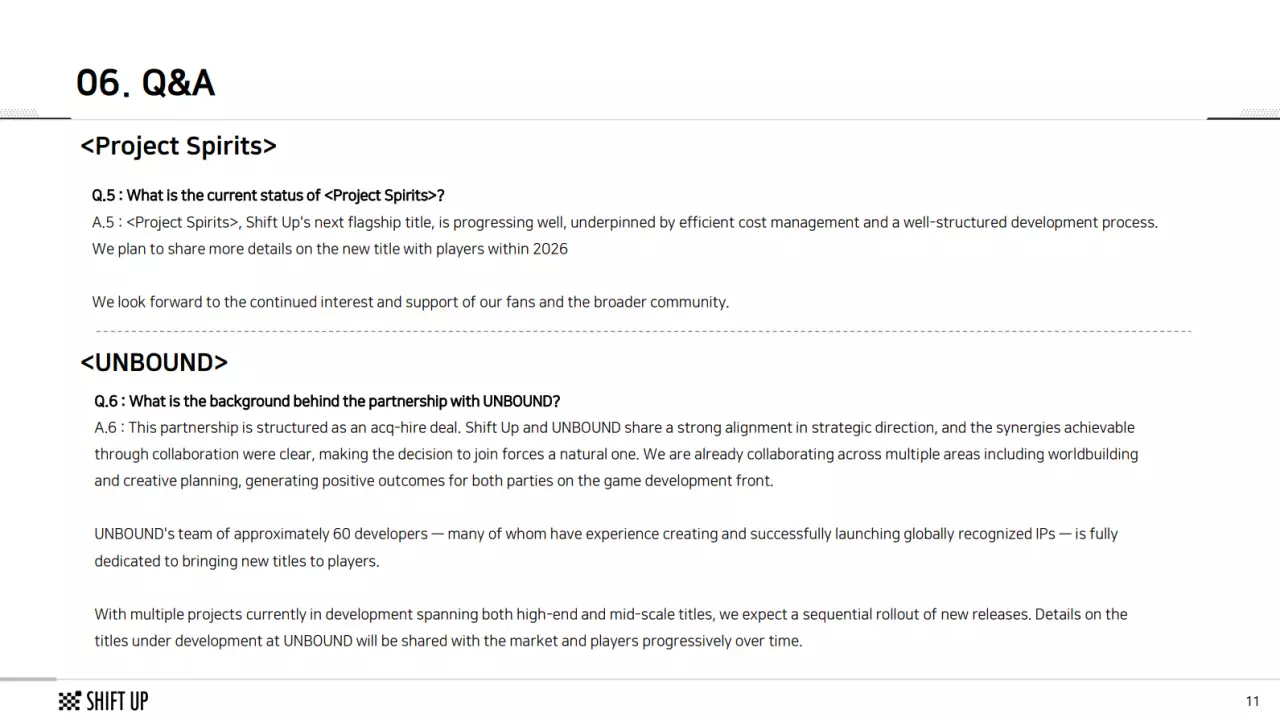The height and width of the screenshot is (722, 1280).
Task: Click the <UNBOUND> section heading
Action: (x=154, y=362)
